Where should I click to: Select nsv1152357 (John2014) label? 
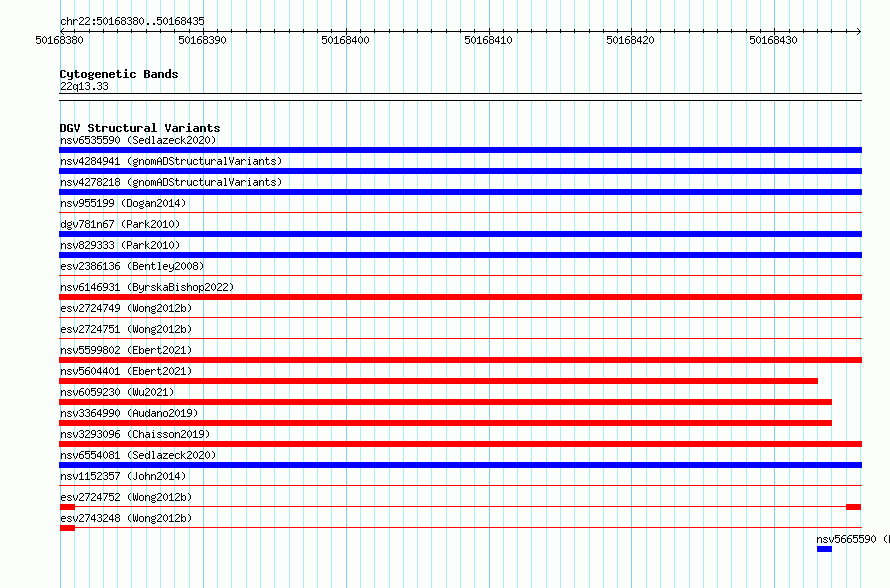pos(123,476)
